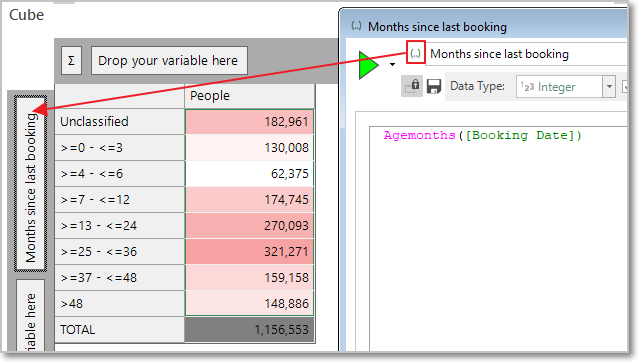Click the expression window title text
Image resolution: width=638 pixels, height=362 pixels.
[x=437, y=27]
